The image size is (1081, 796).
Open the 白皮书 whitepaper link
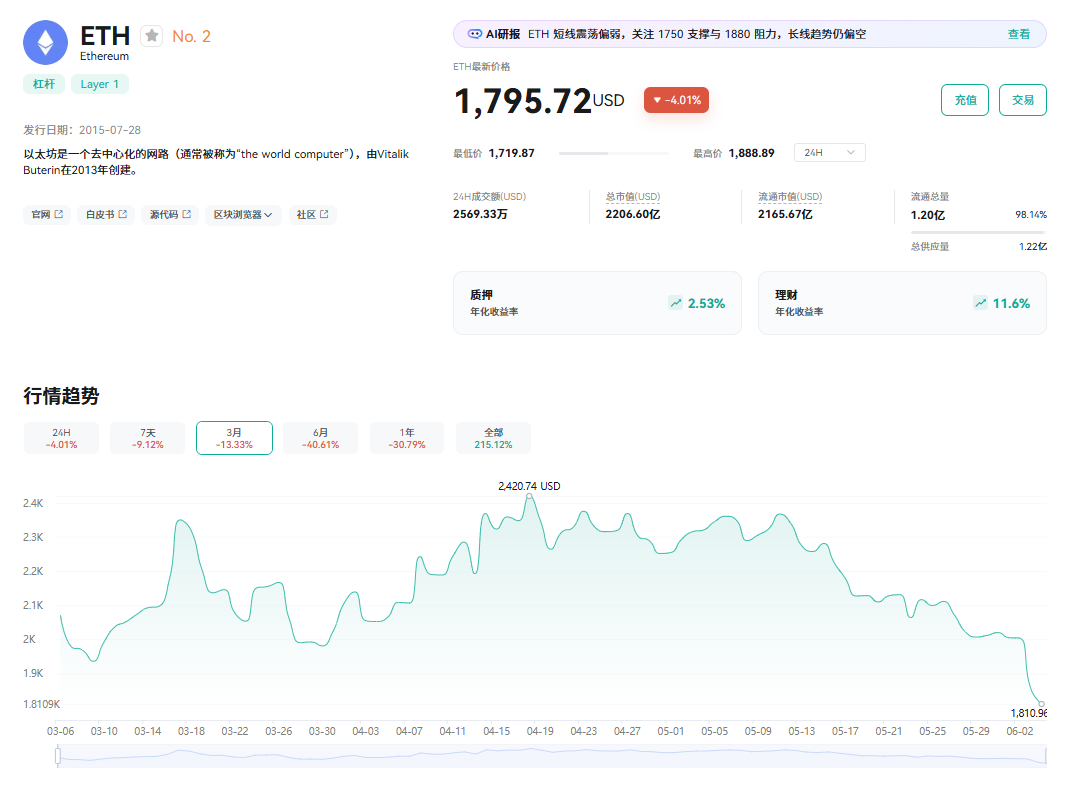106,214
